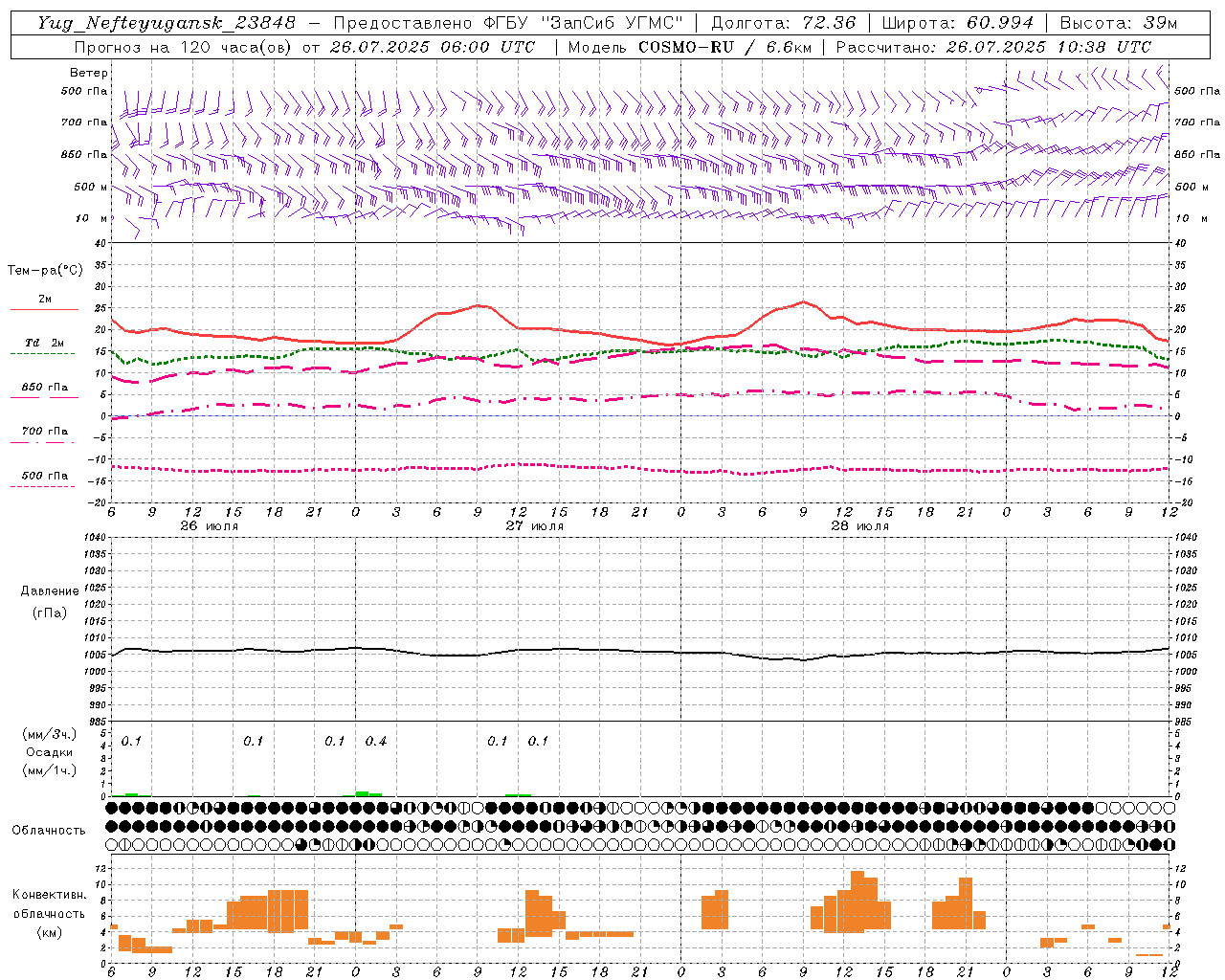Click the 28 июля date label

pos(860,526)
